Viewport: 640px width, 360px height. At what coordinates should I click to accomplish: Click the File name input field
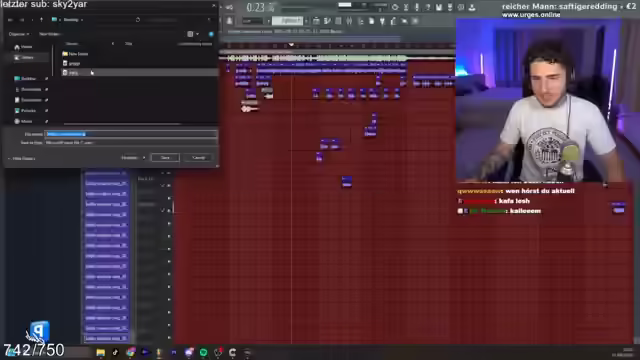click(x=131, y=134)
